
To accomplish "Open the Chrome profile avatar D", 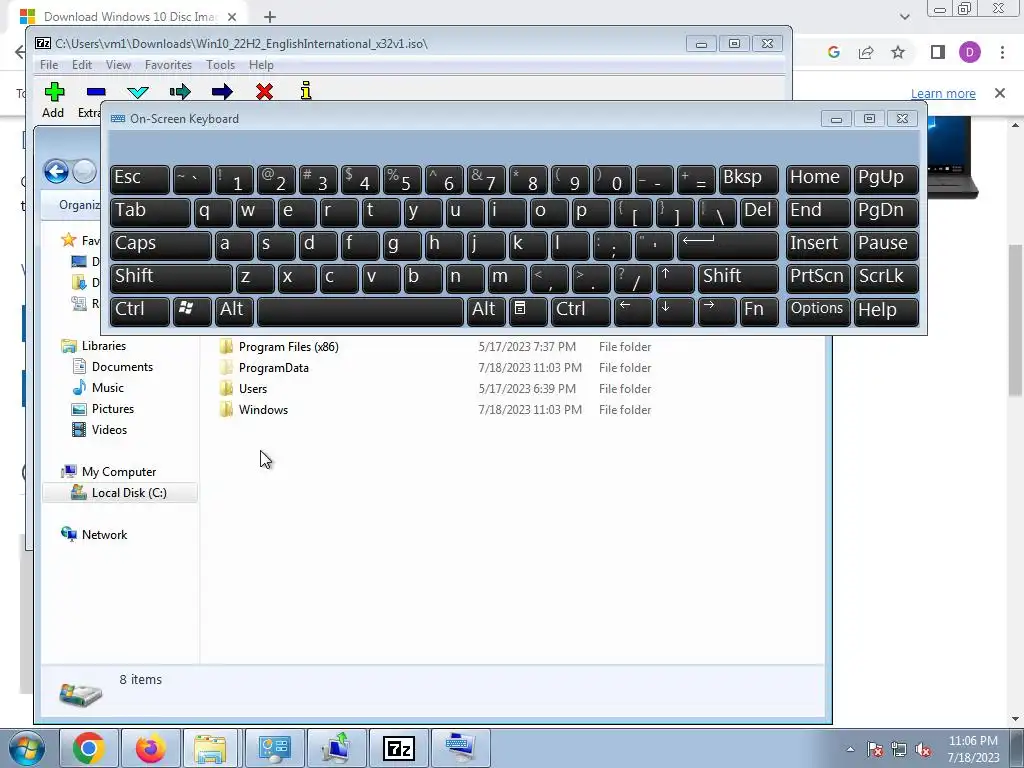I will [970, 52].
